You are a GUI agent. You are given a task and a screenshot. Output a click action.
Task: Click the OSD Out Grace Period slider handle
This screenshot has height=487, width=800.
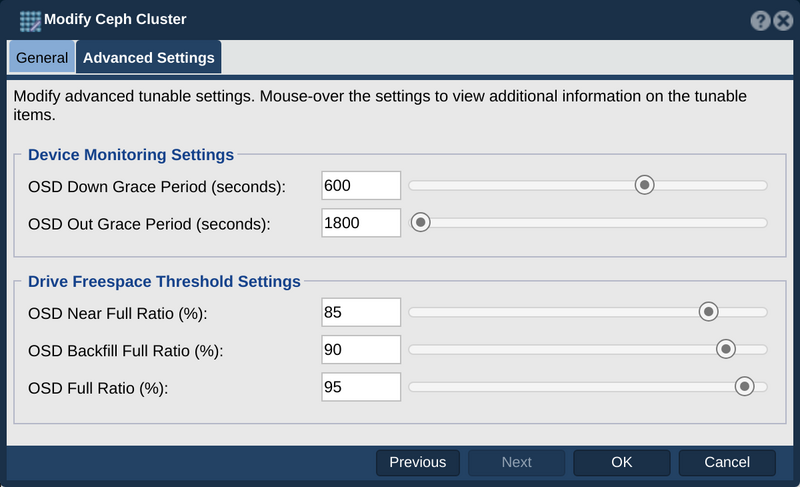pyautogui.click(x=420, y=222)
